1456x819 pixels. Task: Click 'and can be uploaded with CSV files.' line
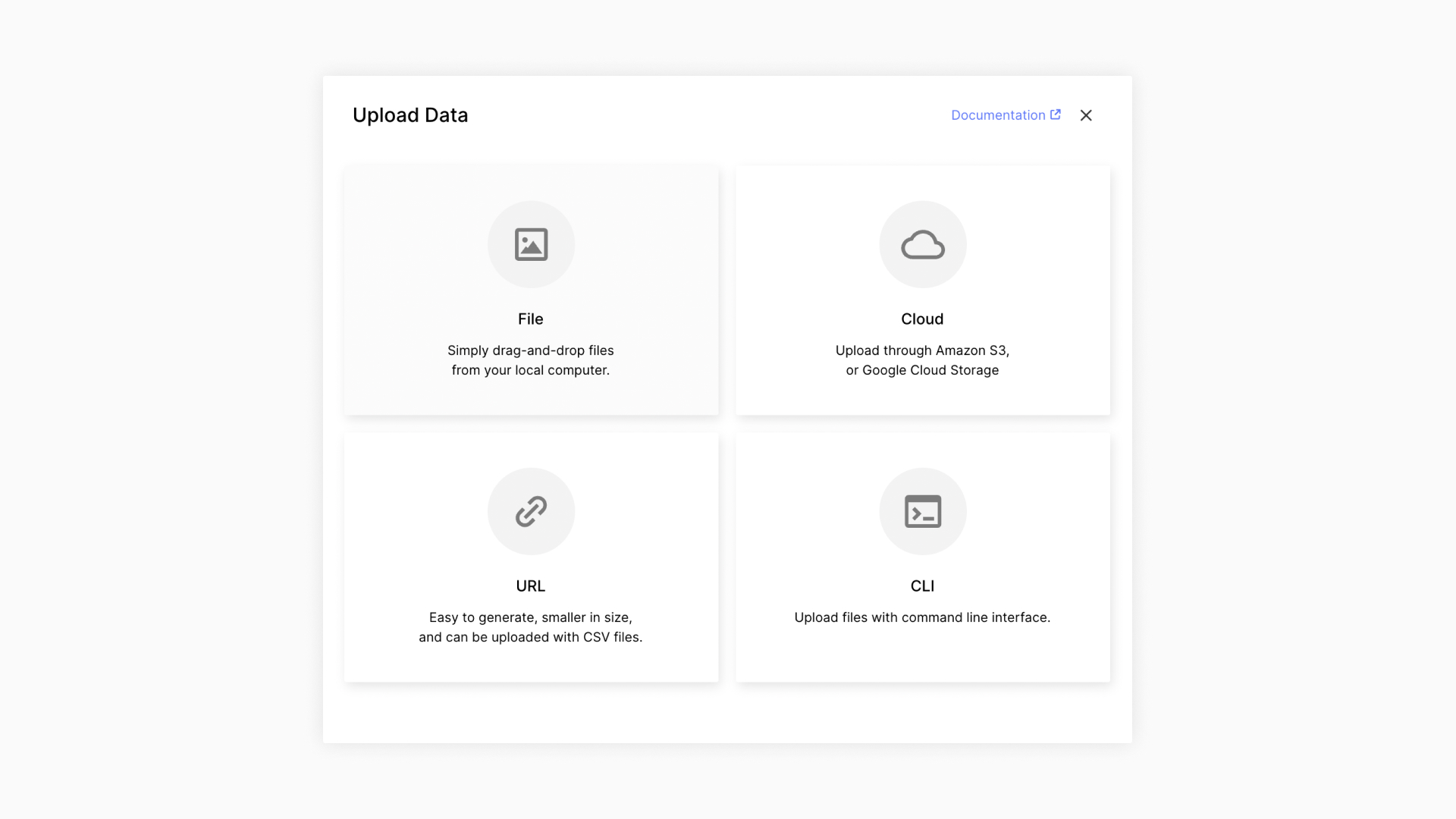(531, 637)
